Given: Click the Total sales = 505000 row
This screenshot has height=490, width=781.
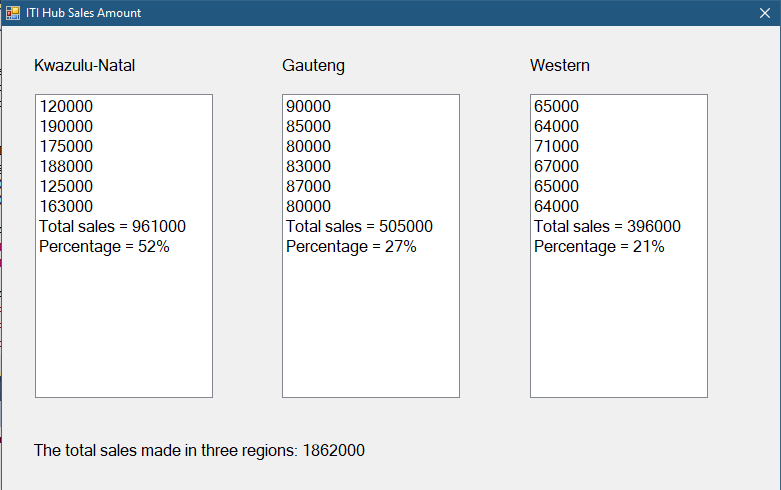Looking at the screenshot, I should (x=359, y=227).
